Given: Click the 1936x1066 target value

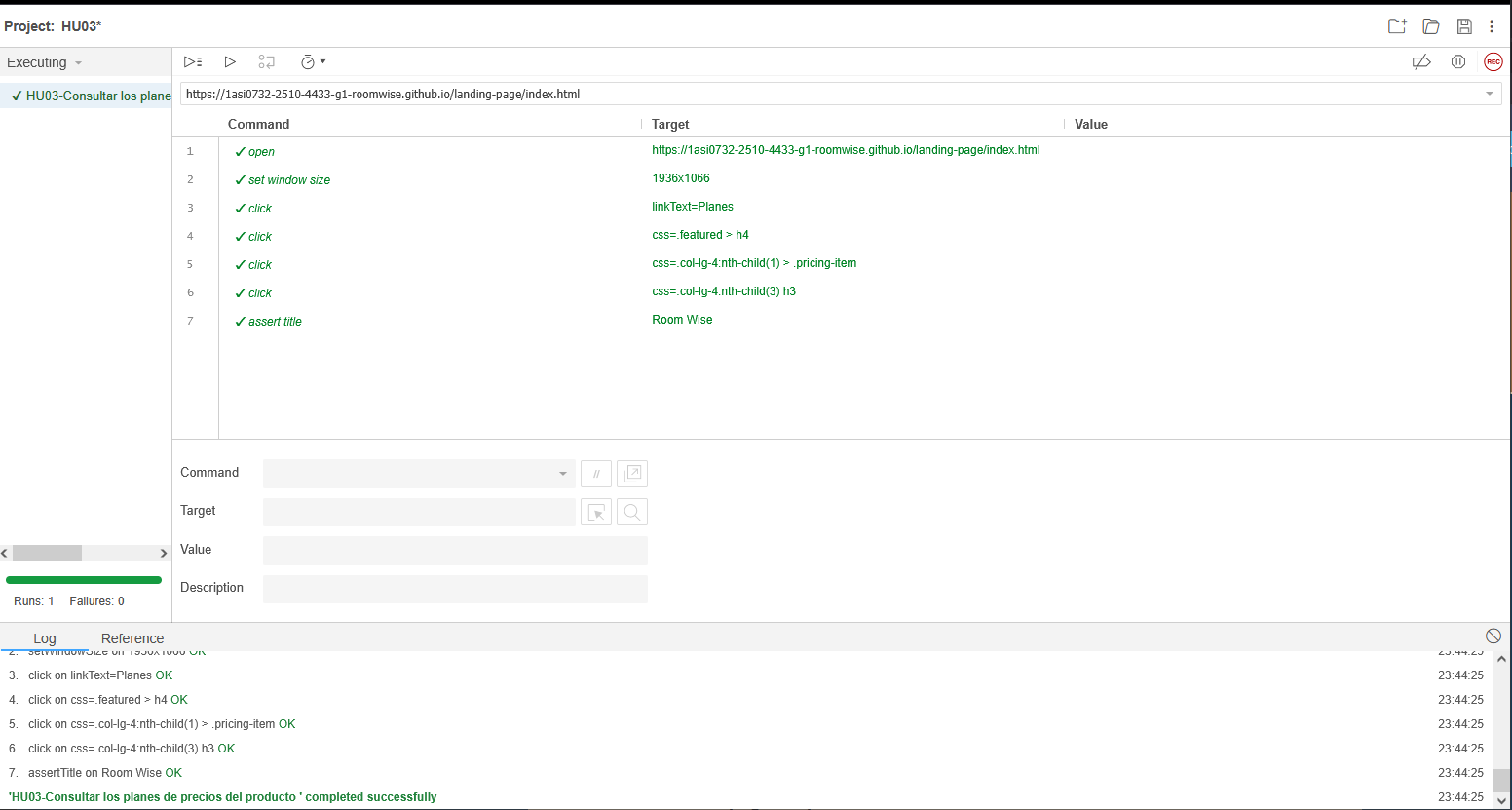Looking at the screenshot, I should pos(681,178).
